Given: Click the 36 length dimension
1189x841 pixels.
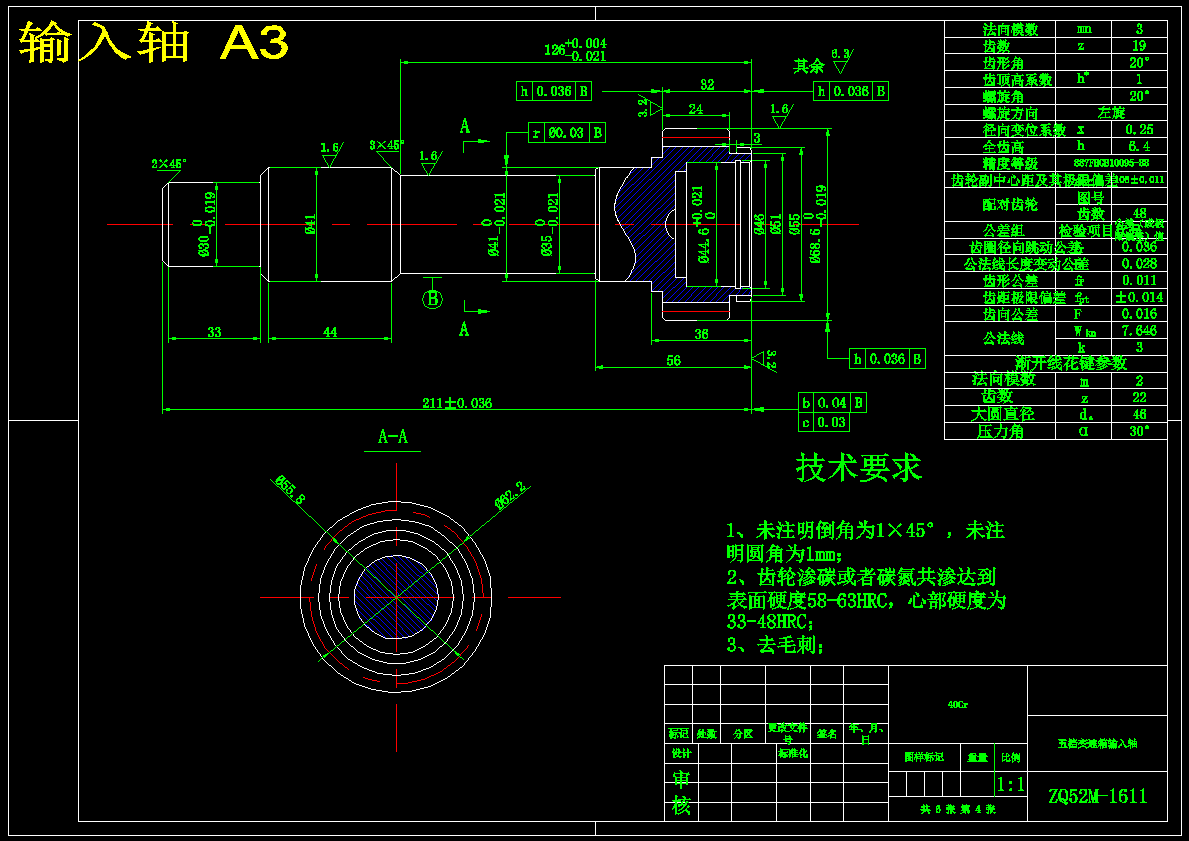Looking at the screenshot, I should pos(701,334).
